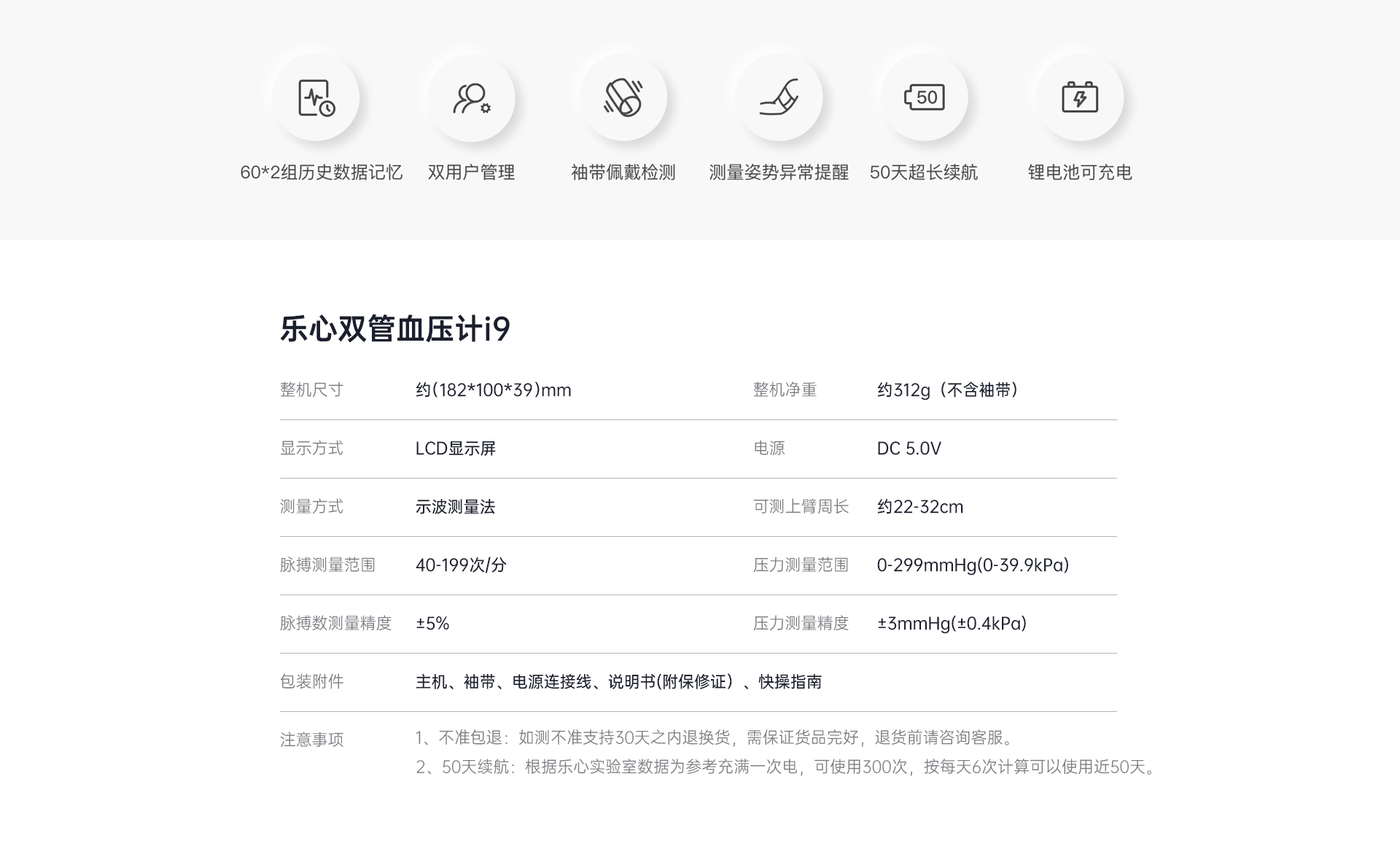Click the value 约312g（不含袖带）
1400x852 pixels.
(x=948, y=390)
